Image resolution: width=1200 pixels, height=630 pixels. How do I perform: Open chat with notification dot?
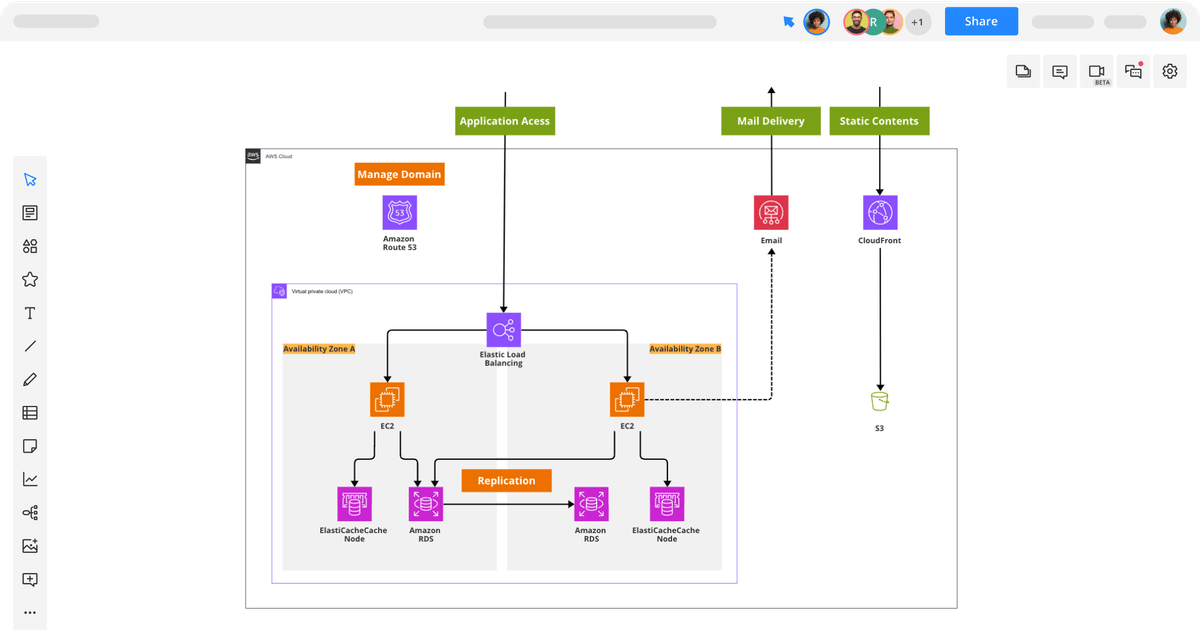click(x=1133, y=72)
